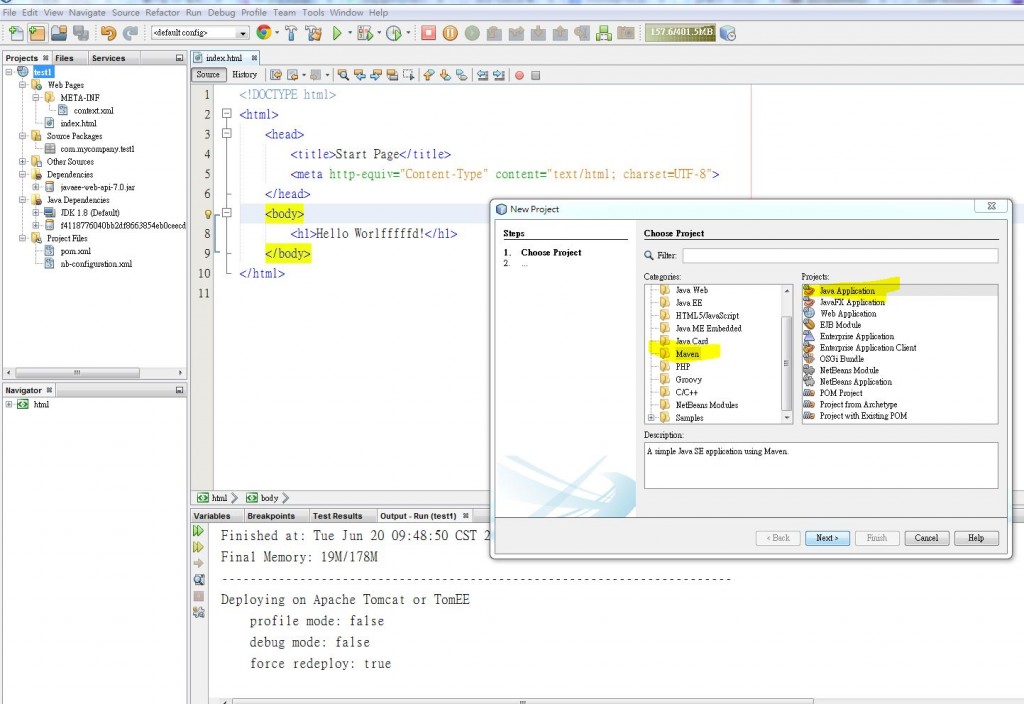Toggle the Source view button
This screenshot has width=1024, height=704.
pos(208,75)
